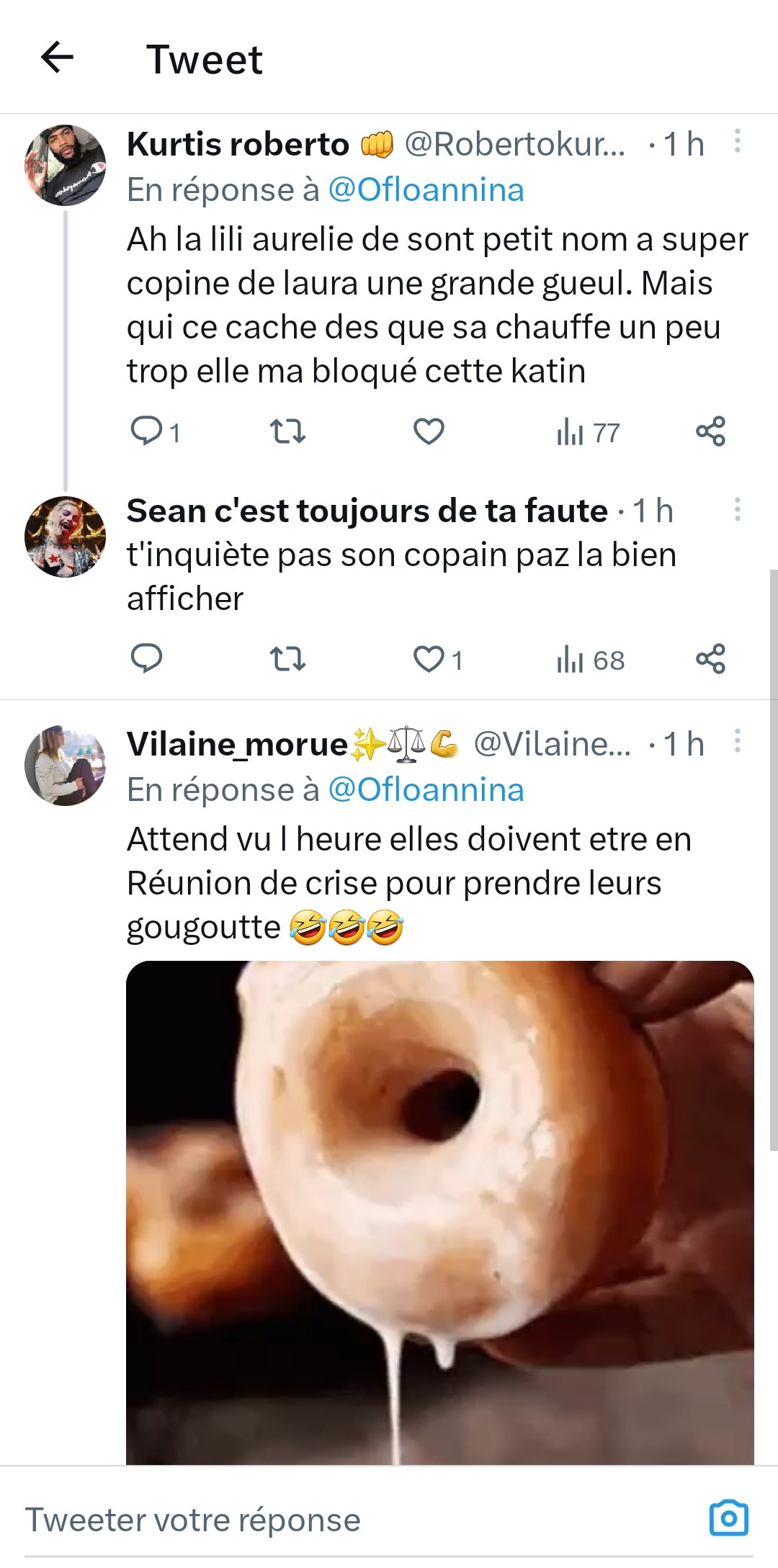
Task: Share Kurtis roberto's tweet
Action: pyautogui.click(x=710, y=431)
